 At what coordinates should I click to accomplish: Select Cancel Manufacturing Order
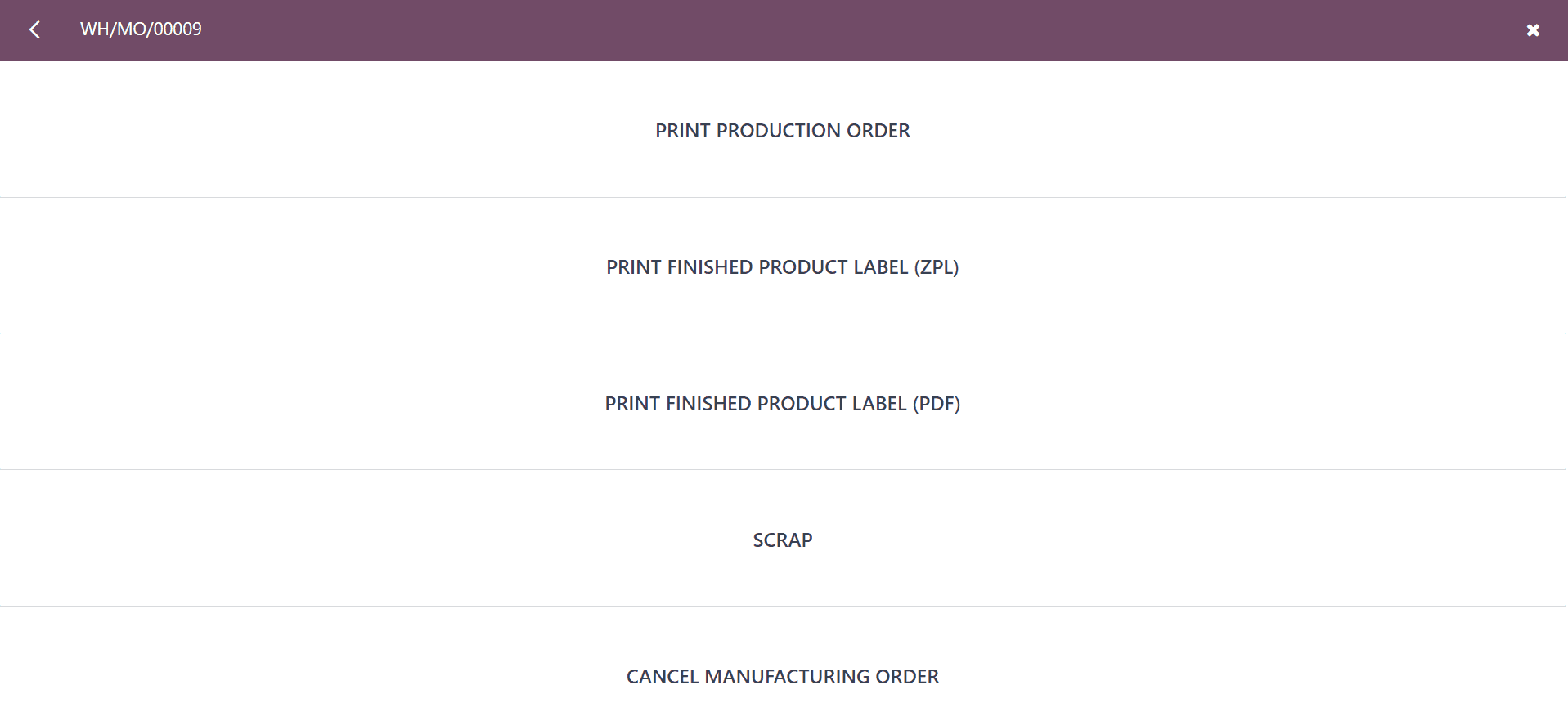point(783,676)
